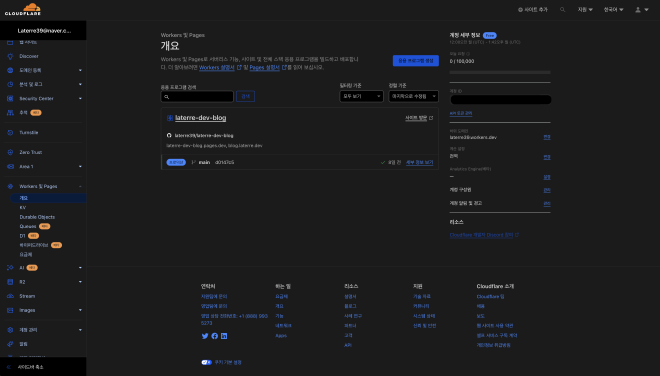Image resolution: width=660 pixels, height=376 pixels.
Task: Click the Area 1 sidebar icon
Action: click(x=10, y=166)
